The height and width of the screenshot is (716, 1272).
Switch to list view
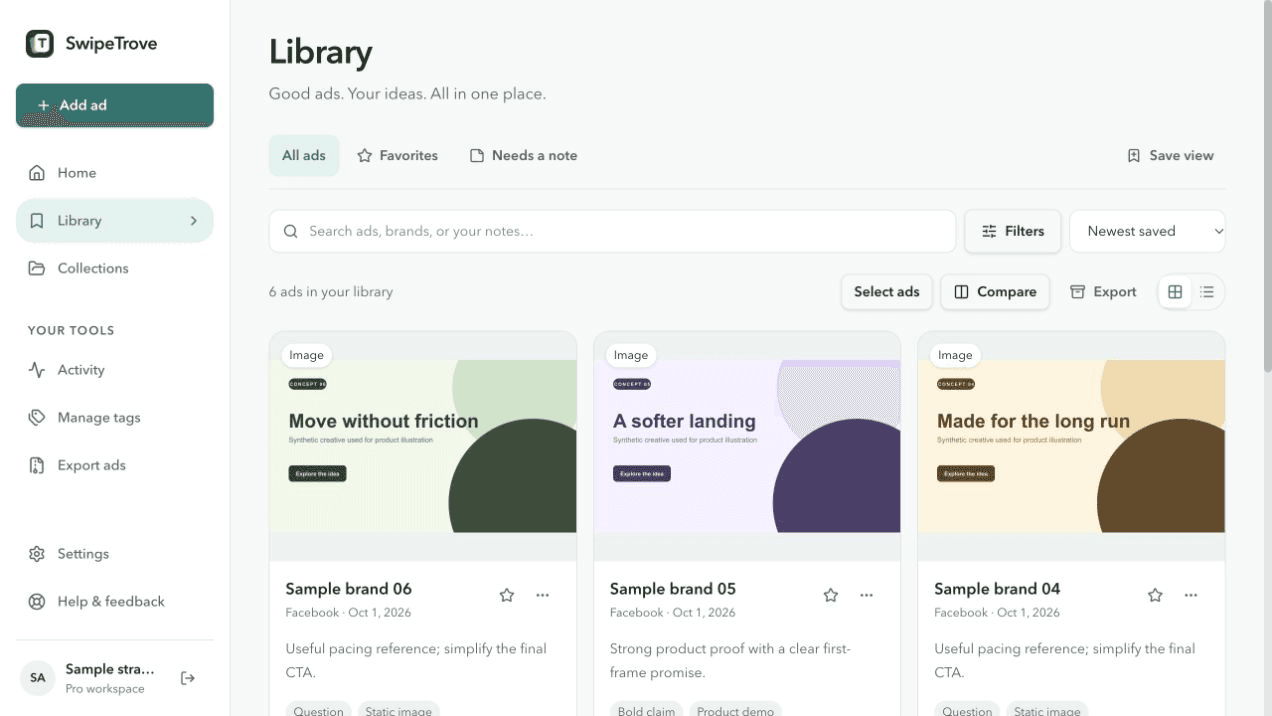click(x=1207, y=292)
